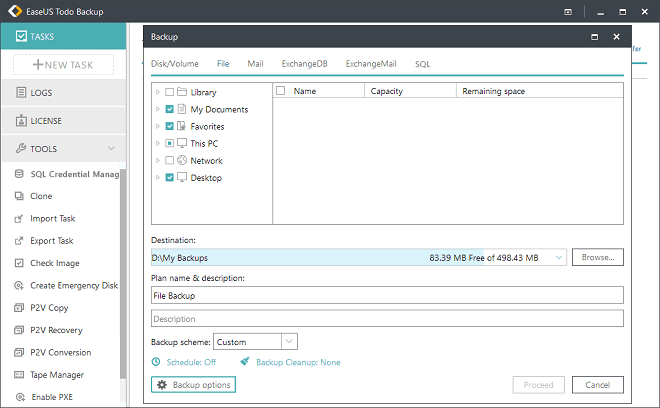
Task: Click the Favorites icon in the tree
Action: point(181,126)
